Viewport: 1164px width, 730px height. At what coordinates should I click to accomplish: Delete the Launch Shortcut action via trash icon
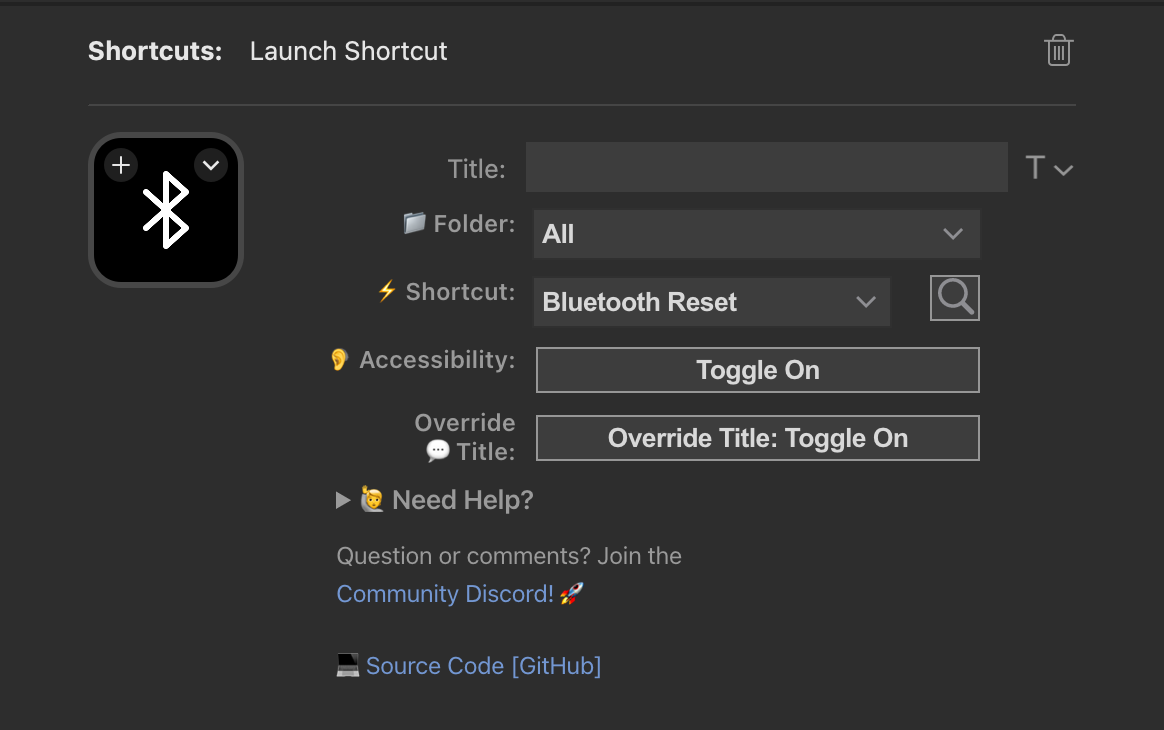click(1058, 51)
